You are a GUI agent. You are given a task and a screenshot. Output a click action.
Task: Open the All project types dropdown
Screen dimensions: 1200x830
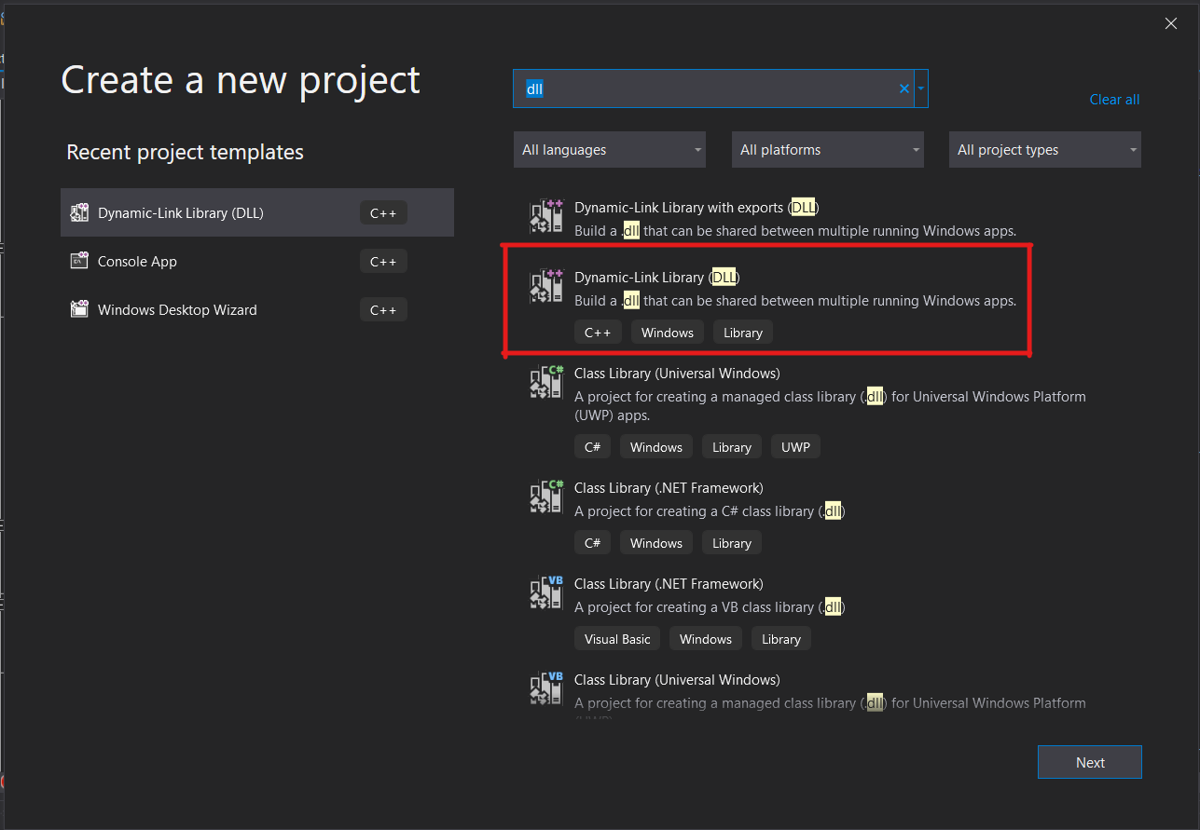pos(1045,150)
